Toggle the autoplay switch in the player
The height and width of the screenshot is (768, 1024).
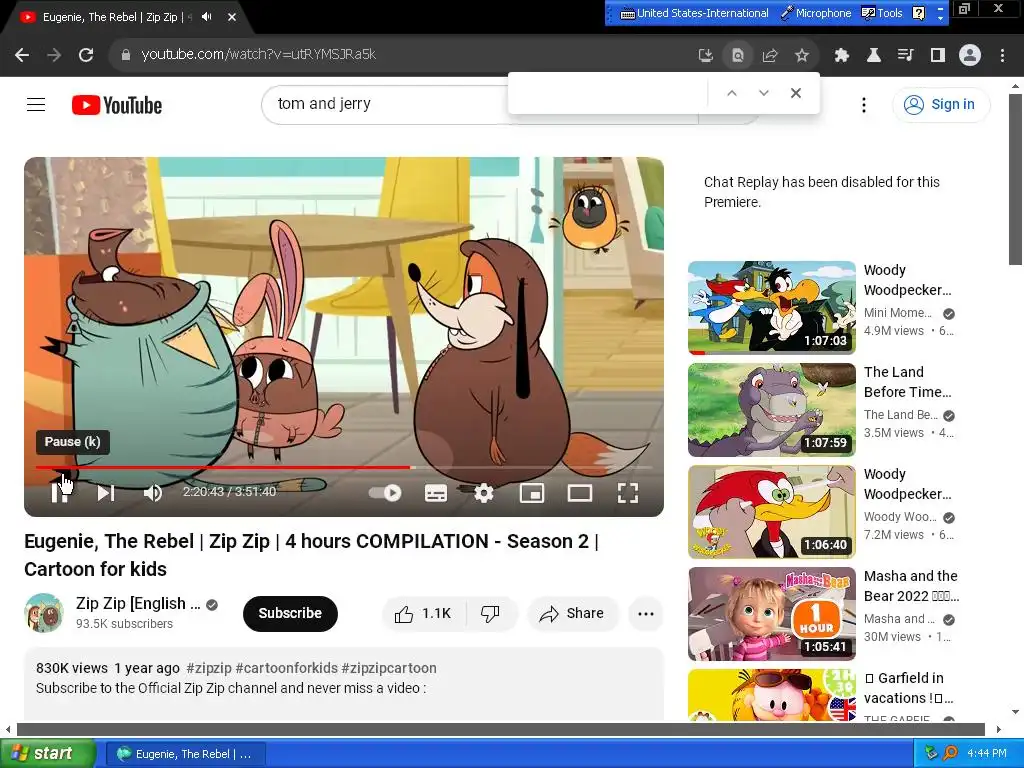coord(385,493)
